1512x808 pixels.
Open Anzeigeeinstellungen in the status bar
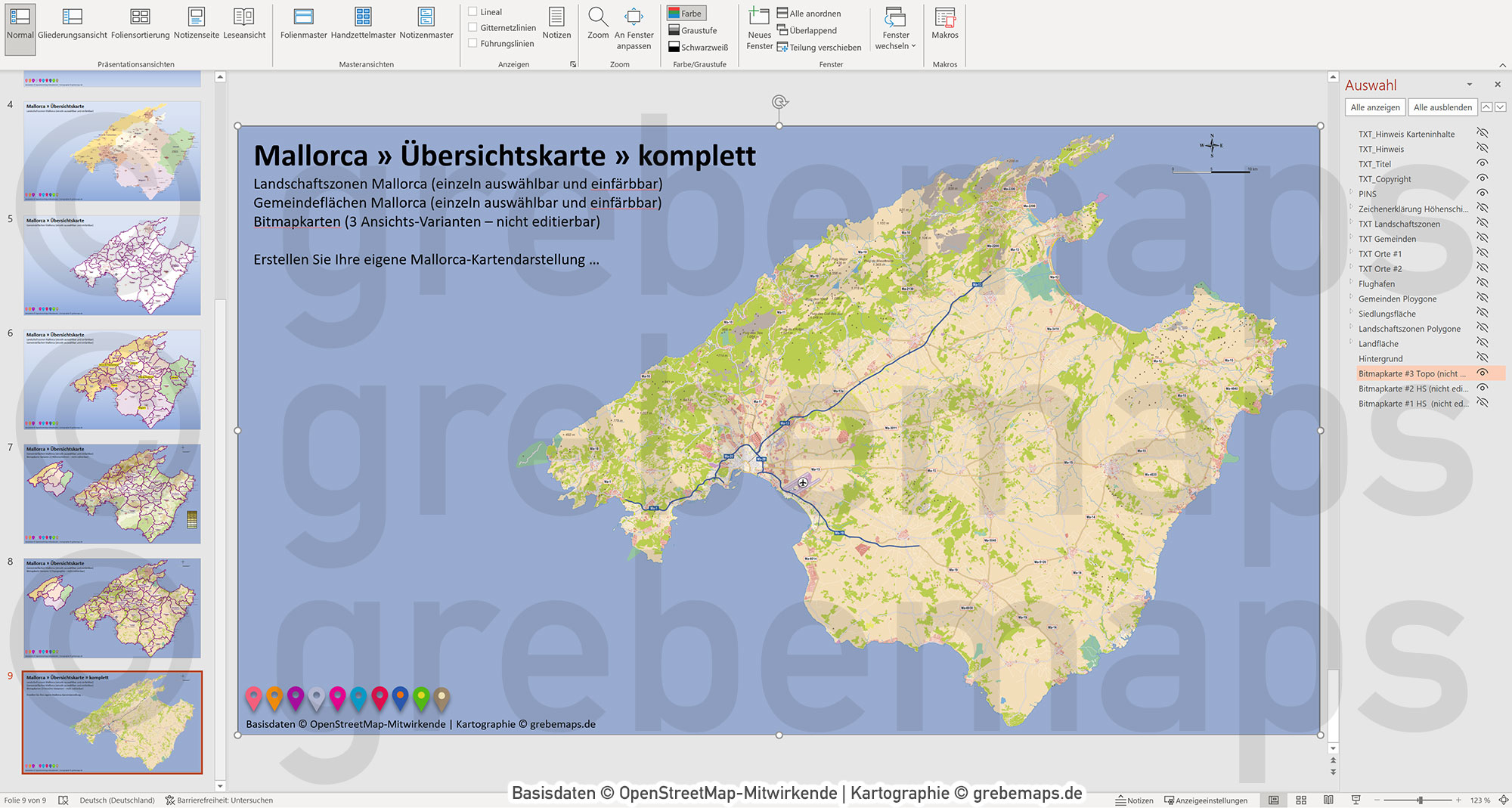click(1205, 800)
